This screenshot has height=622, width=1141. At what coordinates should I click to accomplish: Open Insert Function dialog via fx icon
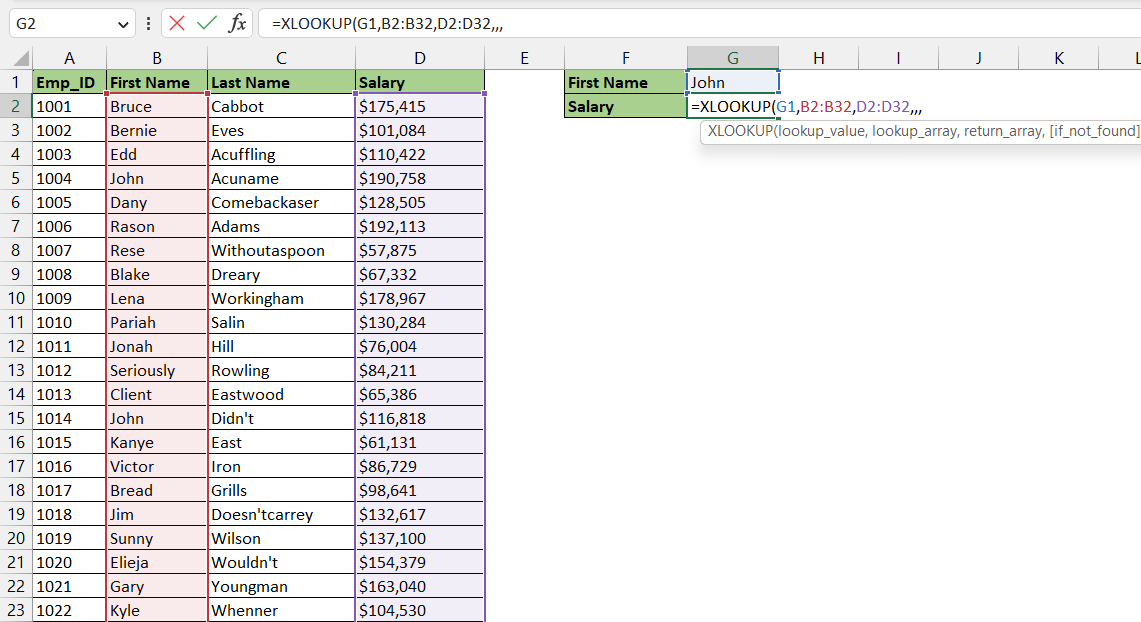tap(237, 23)
